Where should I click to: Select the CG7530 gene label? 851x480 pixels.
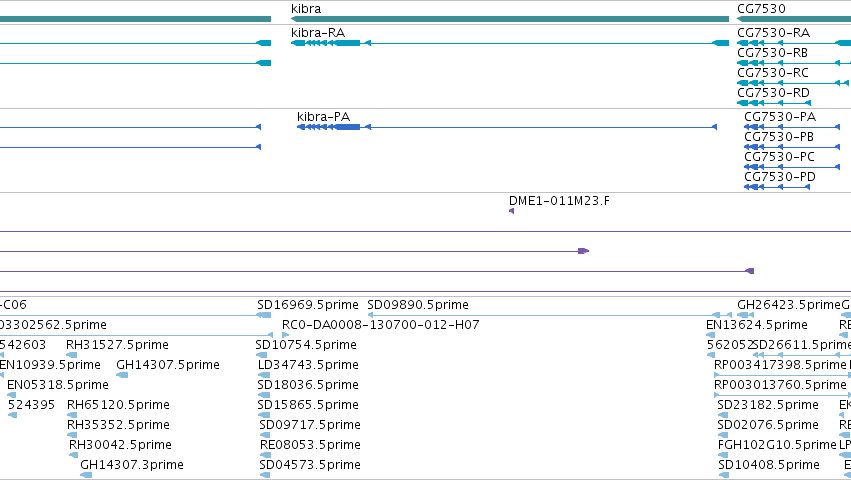click(761, 9)
